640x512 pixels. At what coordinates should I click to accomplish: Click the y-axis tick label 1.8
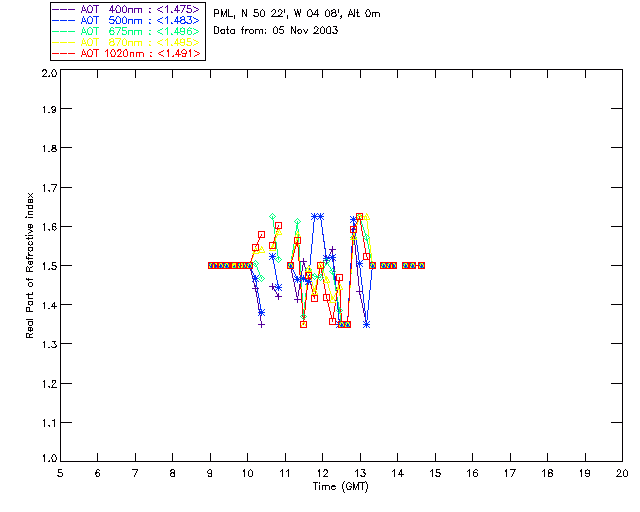(49, 148)
